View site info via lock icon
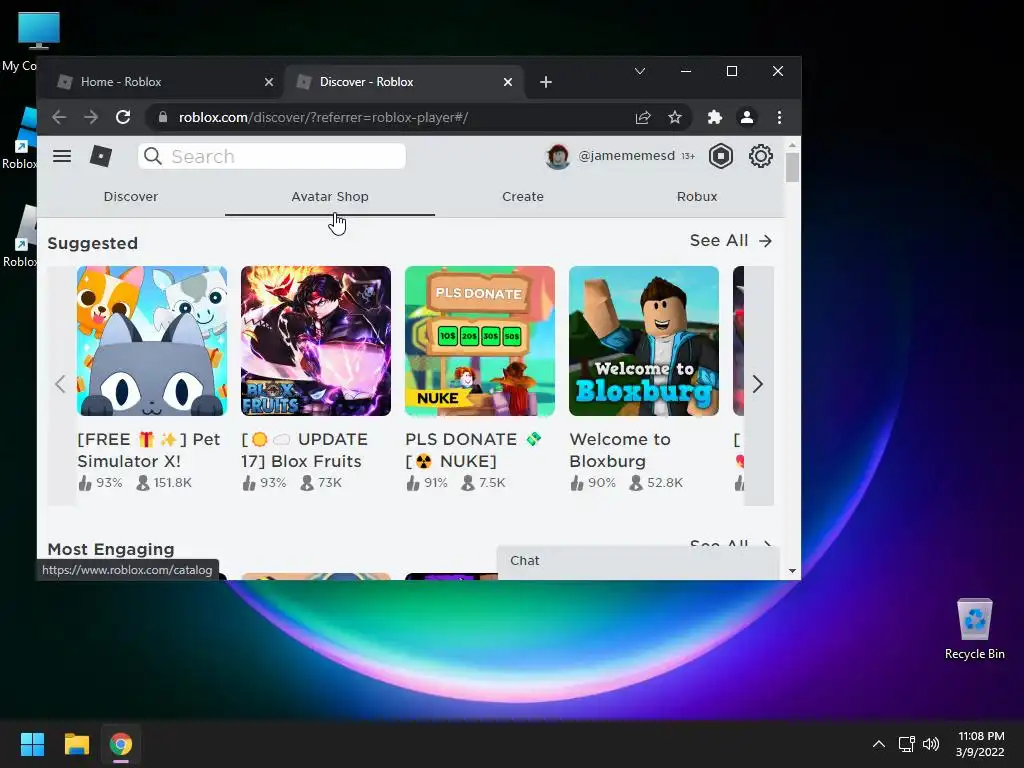The height and width of the screenshot is (768, 1024). [163, 118]
